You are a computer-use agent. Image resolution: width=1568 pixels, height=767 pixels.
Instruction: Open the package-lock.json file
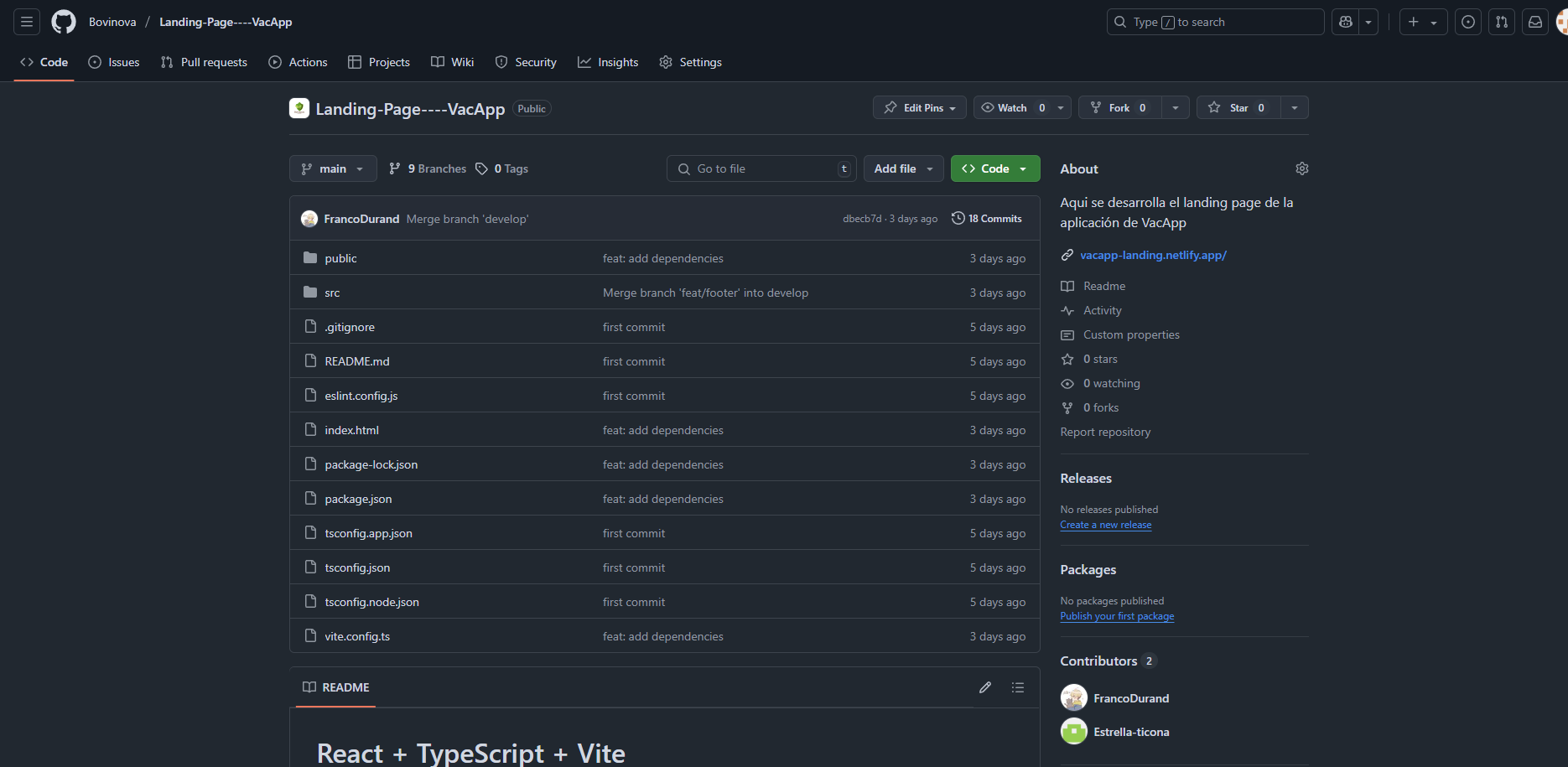coord(371,464)
